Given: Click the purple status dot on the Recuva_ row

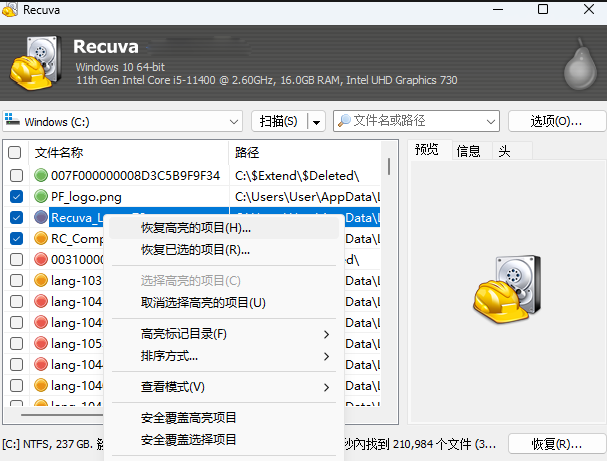Looking at the screenshot, I should pyautogui.click(x=41, y=217).
